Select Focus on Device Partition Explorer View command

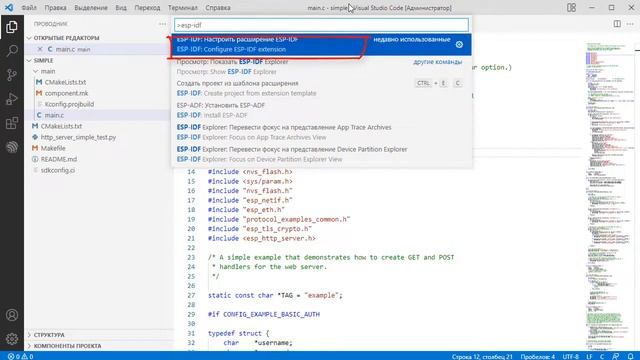coord(321,154)
